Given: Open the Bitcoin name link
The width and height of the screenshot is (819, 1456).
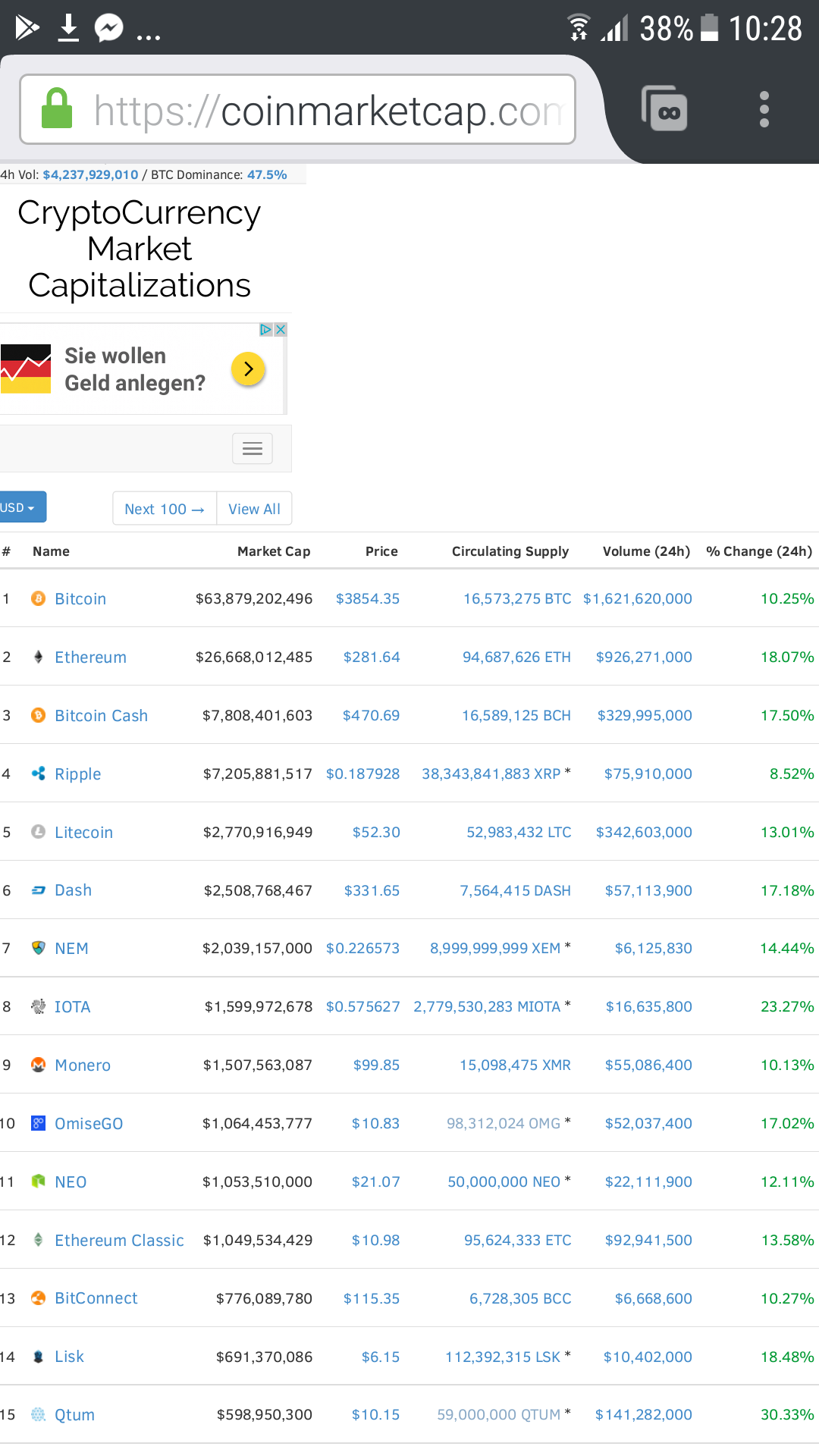Looking at the screenshot, I should [x=80, y=599].
